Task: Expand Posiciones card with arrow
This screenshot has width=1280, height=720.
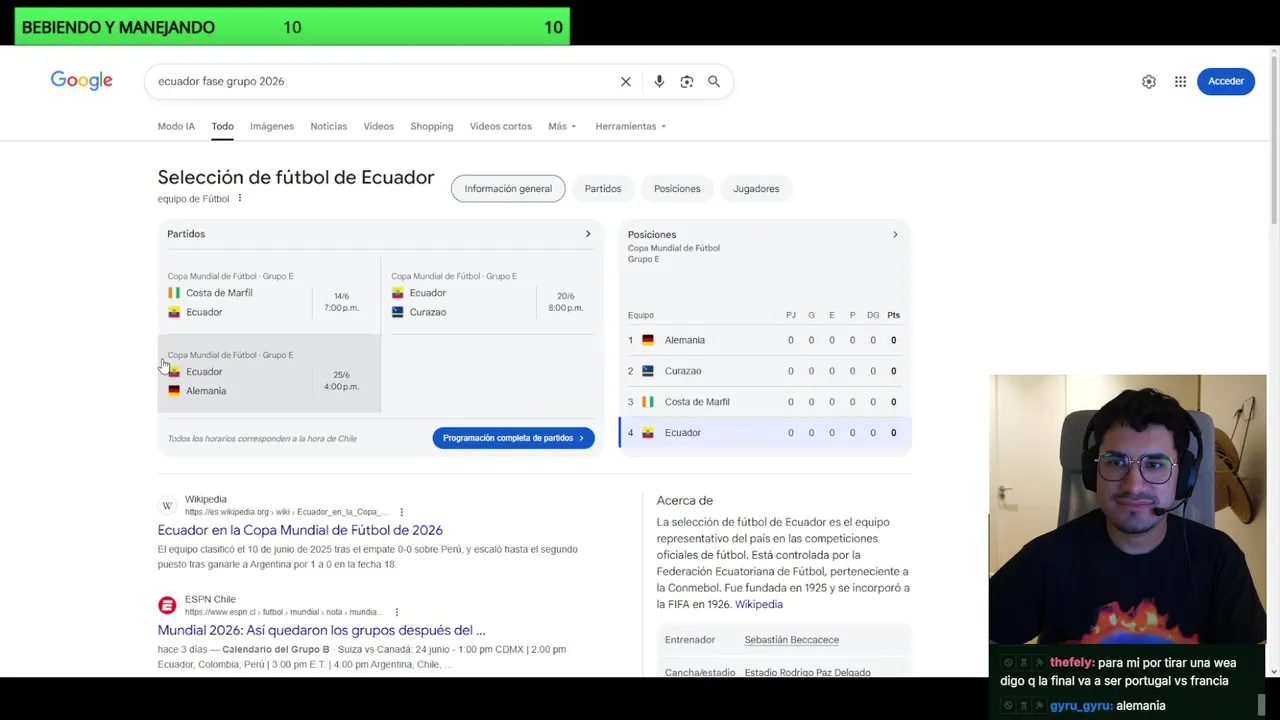Action: 895,234
